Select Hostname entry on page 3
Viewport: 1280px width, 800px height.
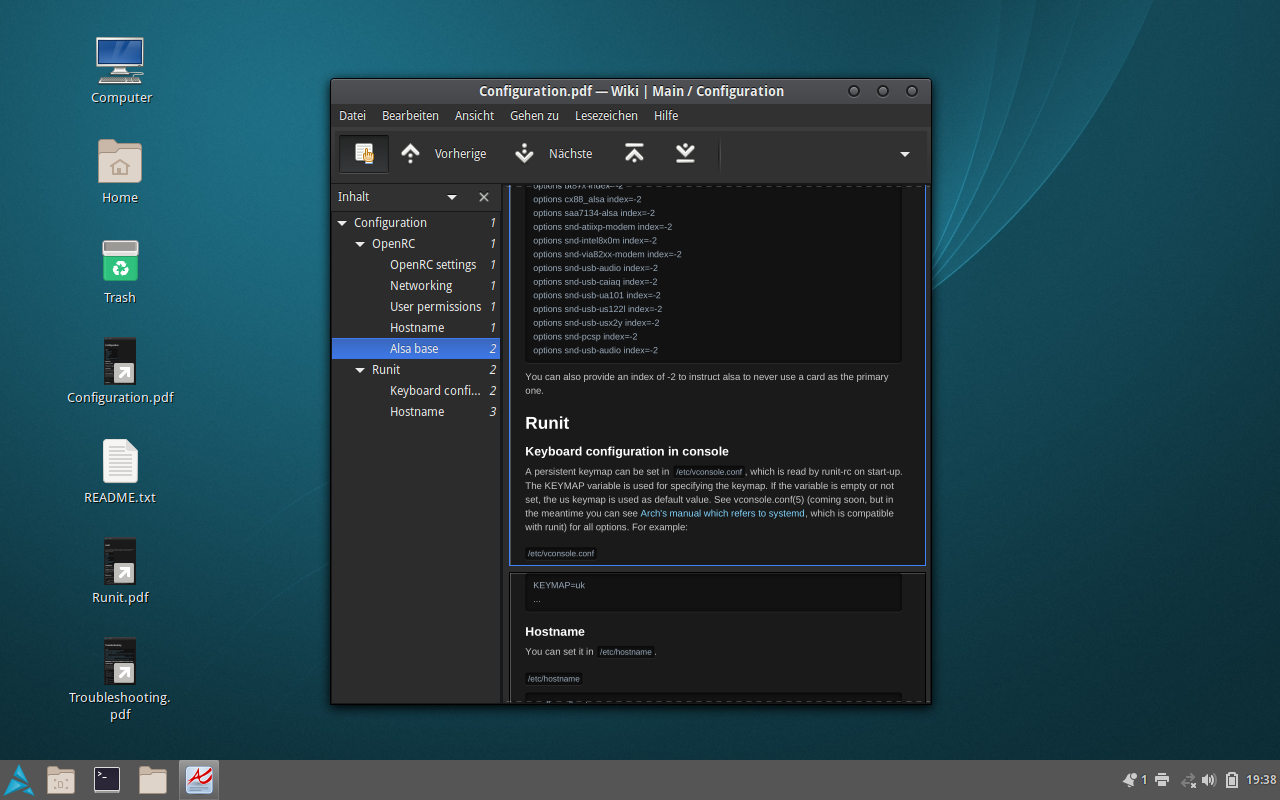tap(416, 412)
